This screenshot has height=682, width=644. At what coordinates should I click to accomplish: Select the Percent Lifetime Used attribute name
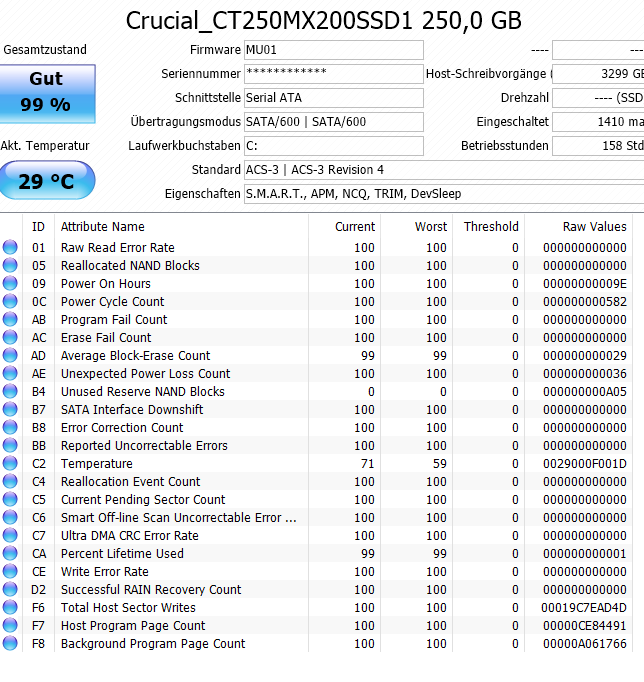point(122,553)
